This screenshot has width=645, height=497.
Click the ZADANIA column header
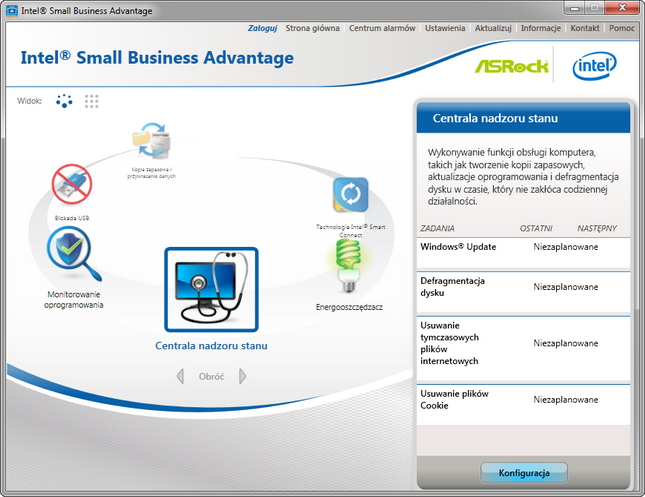[437, 228]
